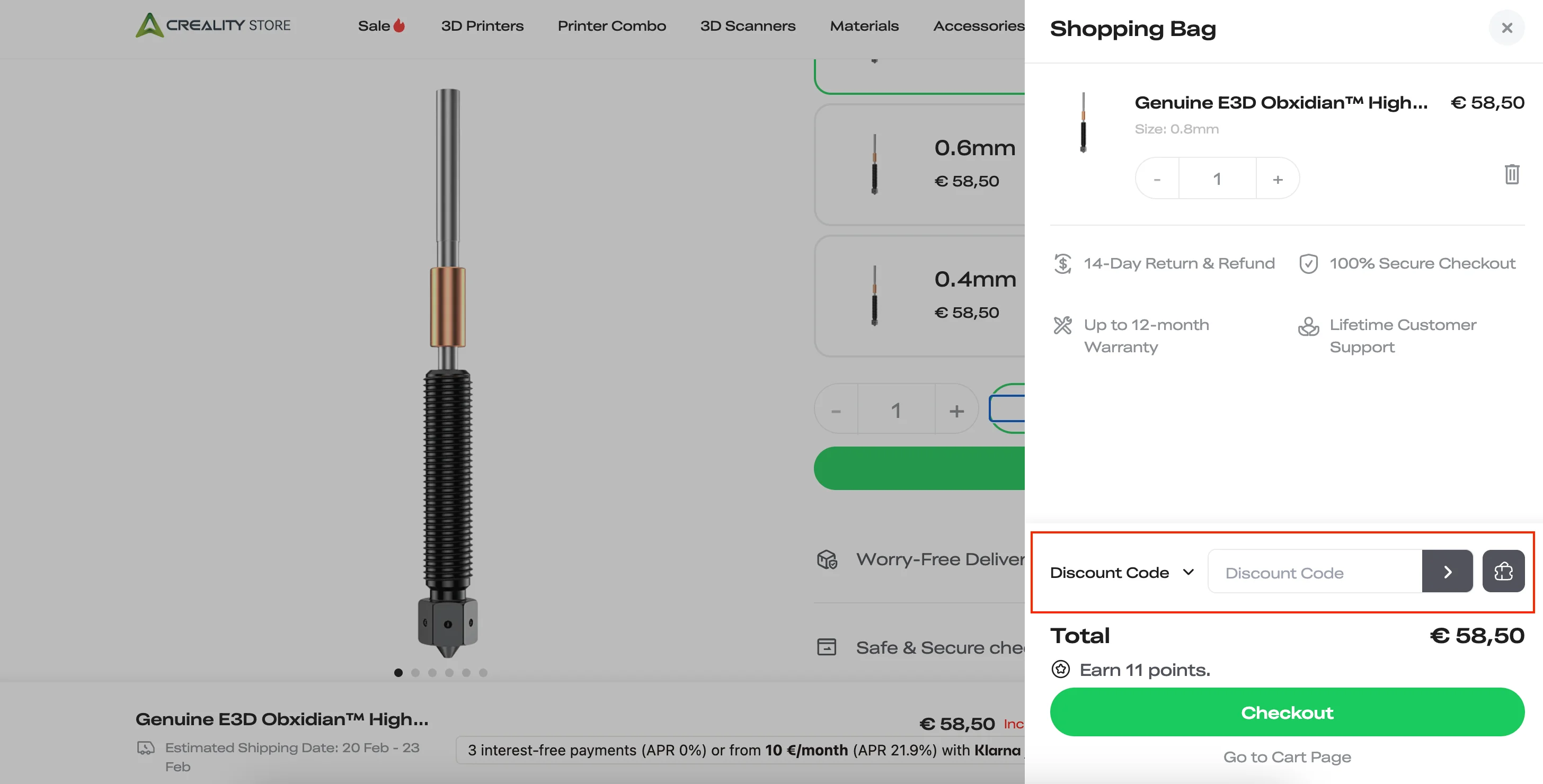The height and width of the screenshot is (784, 1543).
Task: Click the 14-Day Return & Refund icon
Action: [x=1062, y=263]
